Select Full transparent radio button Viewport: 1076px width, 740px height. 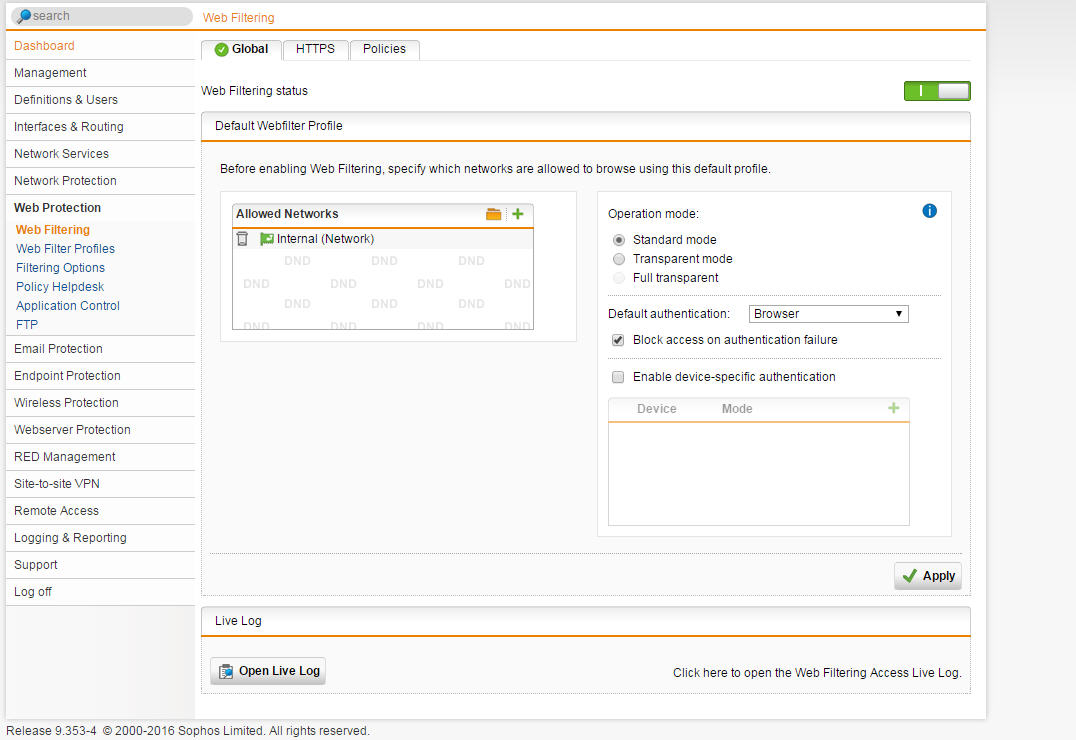[x=619, y=278]
